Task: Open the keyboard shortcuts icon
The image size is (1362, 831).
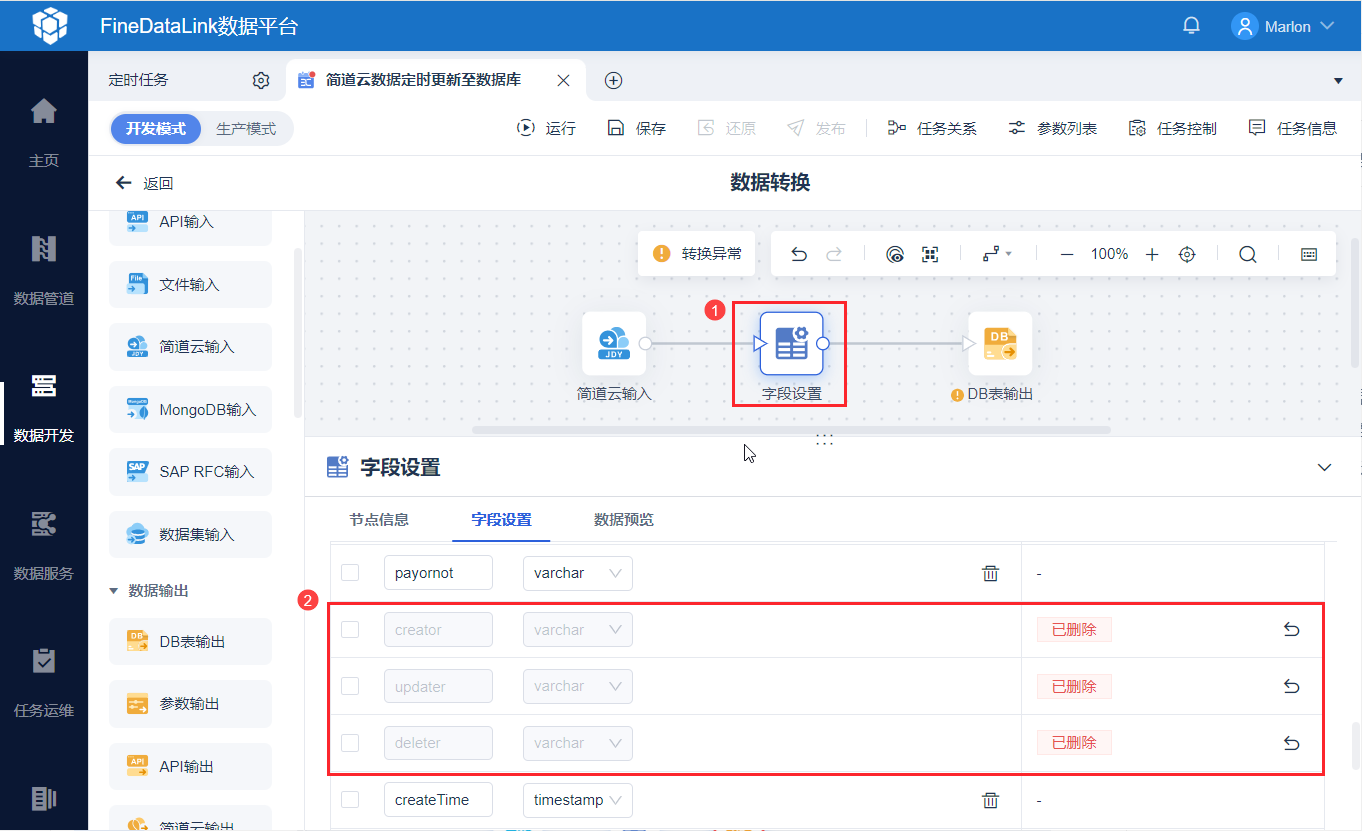Action: 1309,254
